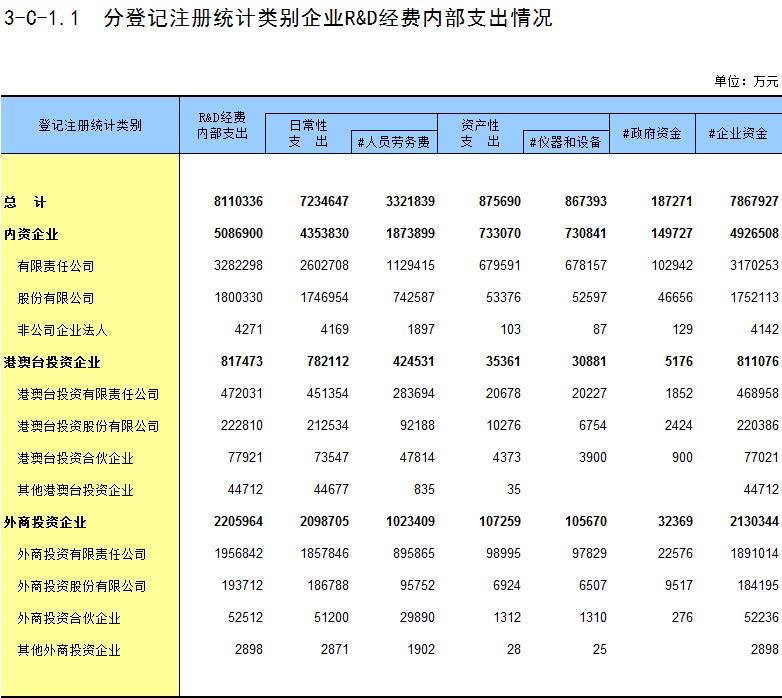Click the 港澳台投资企业 category row label
Screen dimensions: 782x698
pyautogui.click(x=52, y=362)
